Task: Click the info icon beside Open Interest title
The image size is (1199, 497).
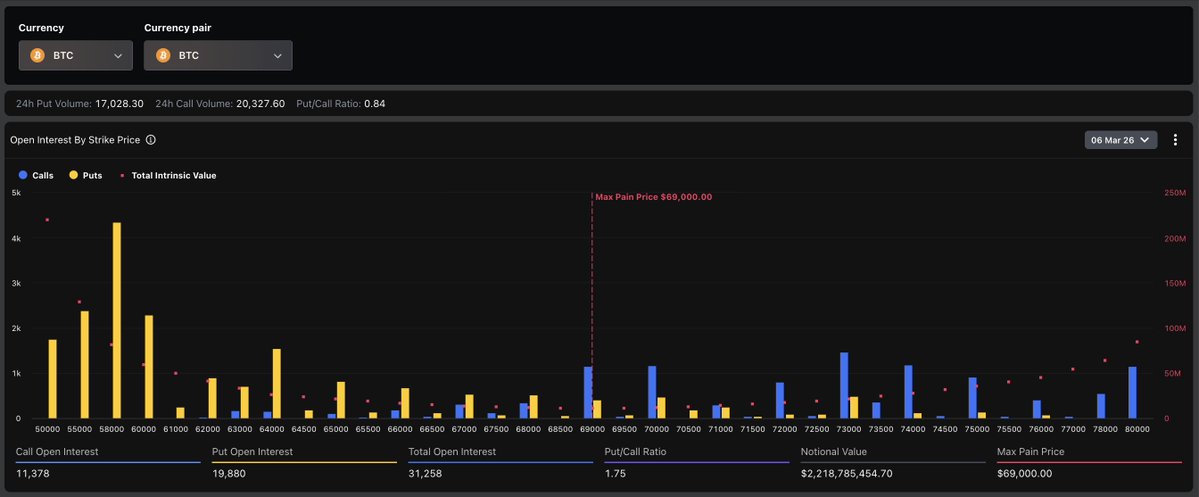Action: pyautogui.click(x=150, y=140)
